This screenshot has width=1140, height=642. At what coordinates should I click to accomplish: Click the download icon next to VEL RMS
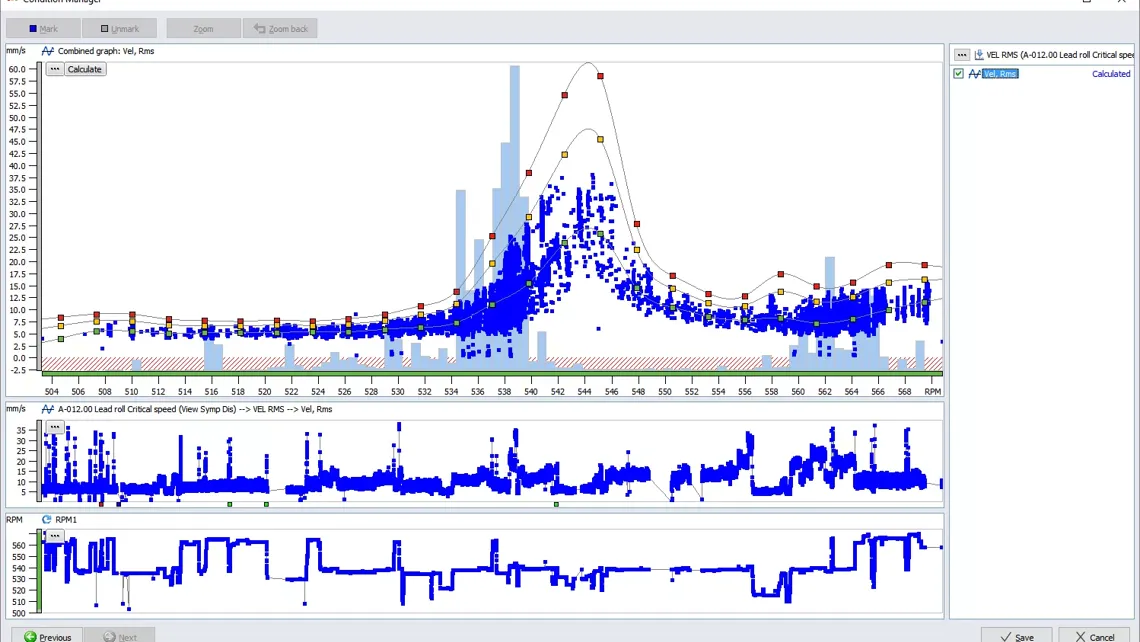tap(978, 54)
